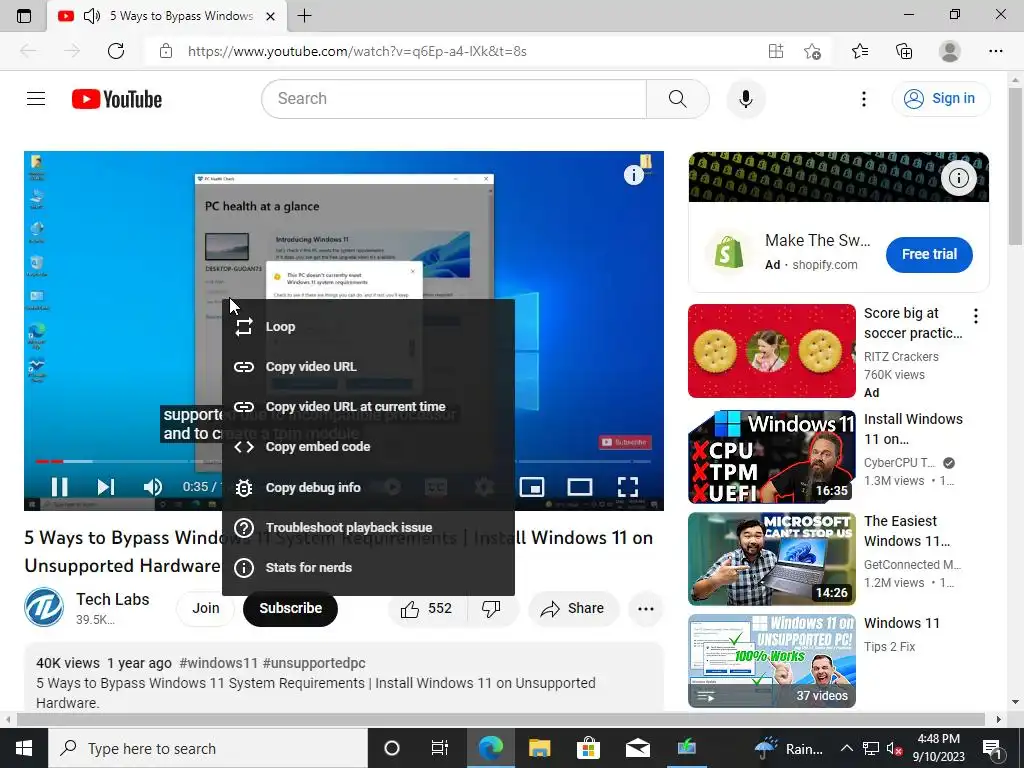This screenshot has height=768, width=1024.
Task: Open Task View on the taskbar
Action: (x=440, y=748)
